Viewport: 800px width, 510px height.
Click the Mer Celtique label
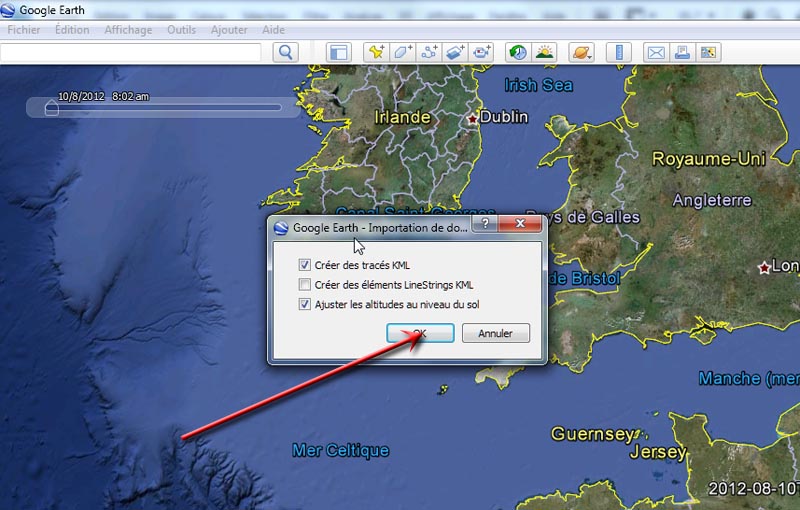pyautogui.click(x=341, y=450)
